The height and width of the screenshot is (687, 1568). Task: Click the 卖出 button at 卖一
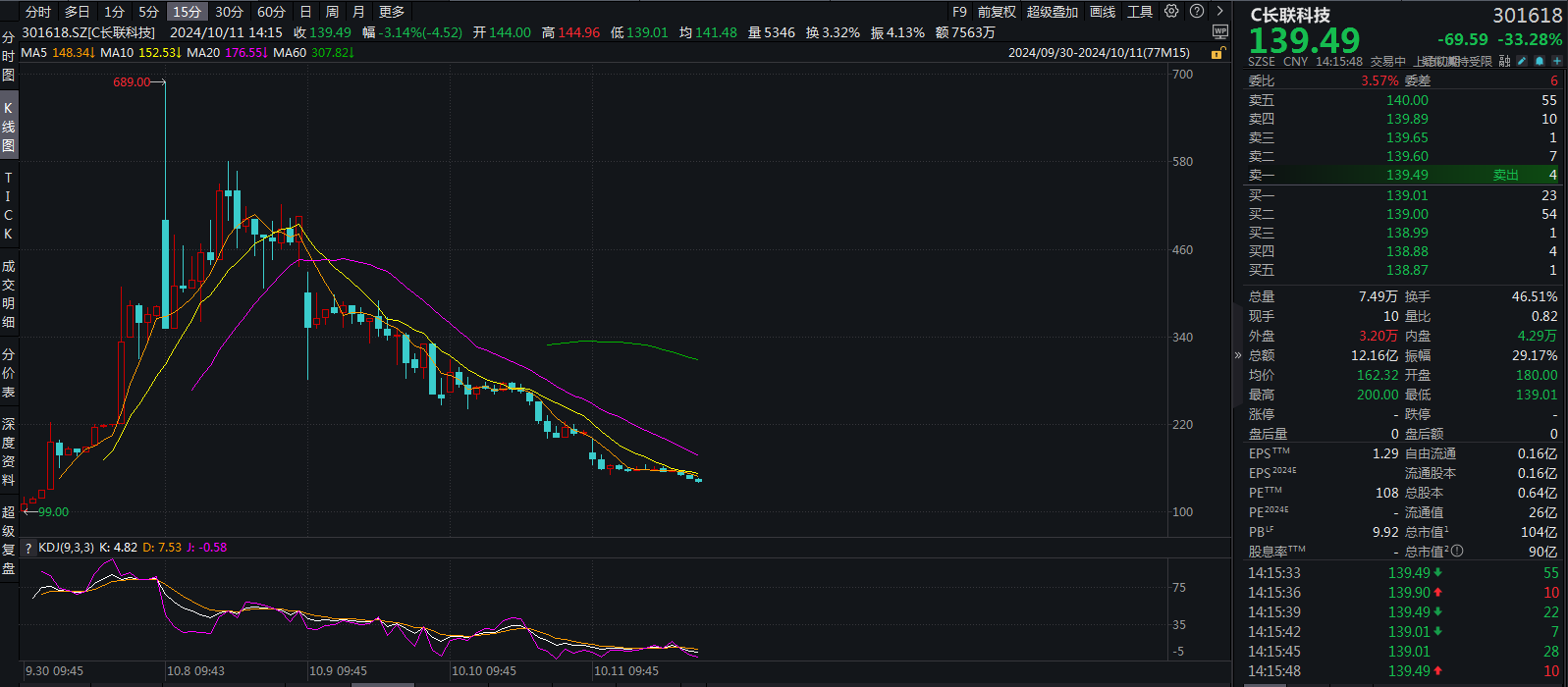click(1505, 175)
